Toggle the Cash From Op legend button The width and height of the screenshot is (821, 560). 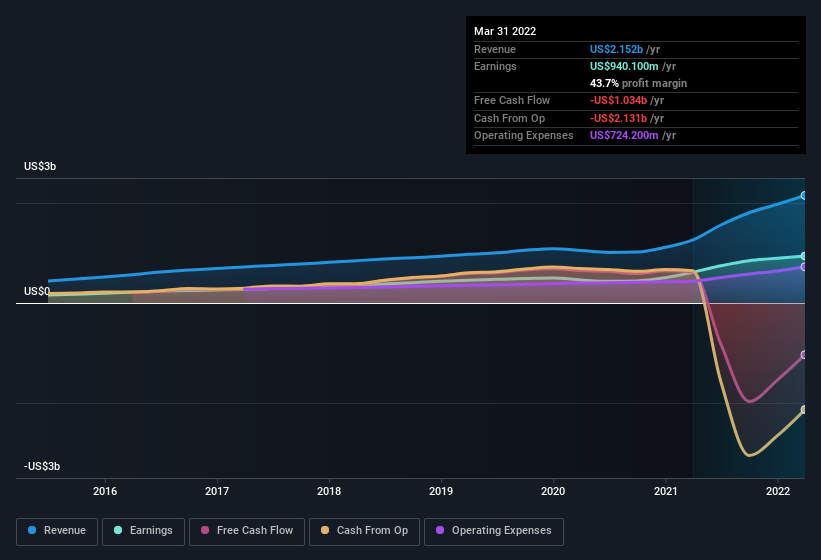pos(364,532)
